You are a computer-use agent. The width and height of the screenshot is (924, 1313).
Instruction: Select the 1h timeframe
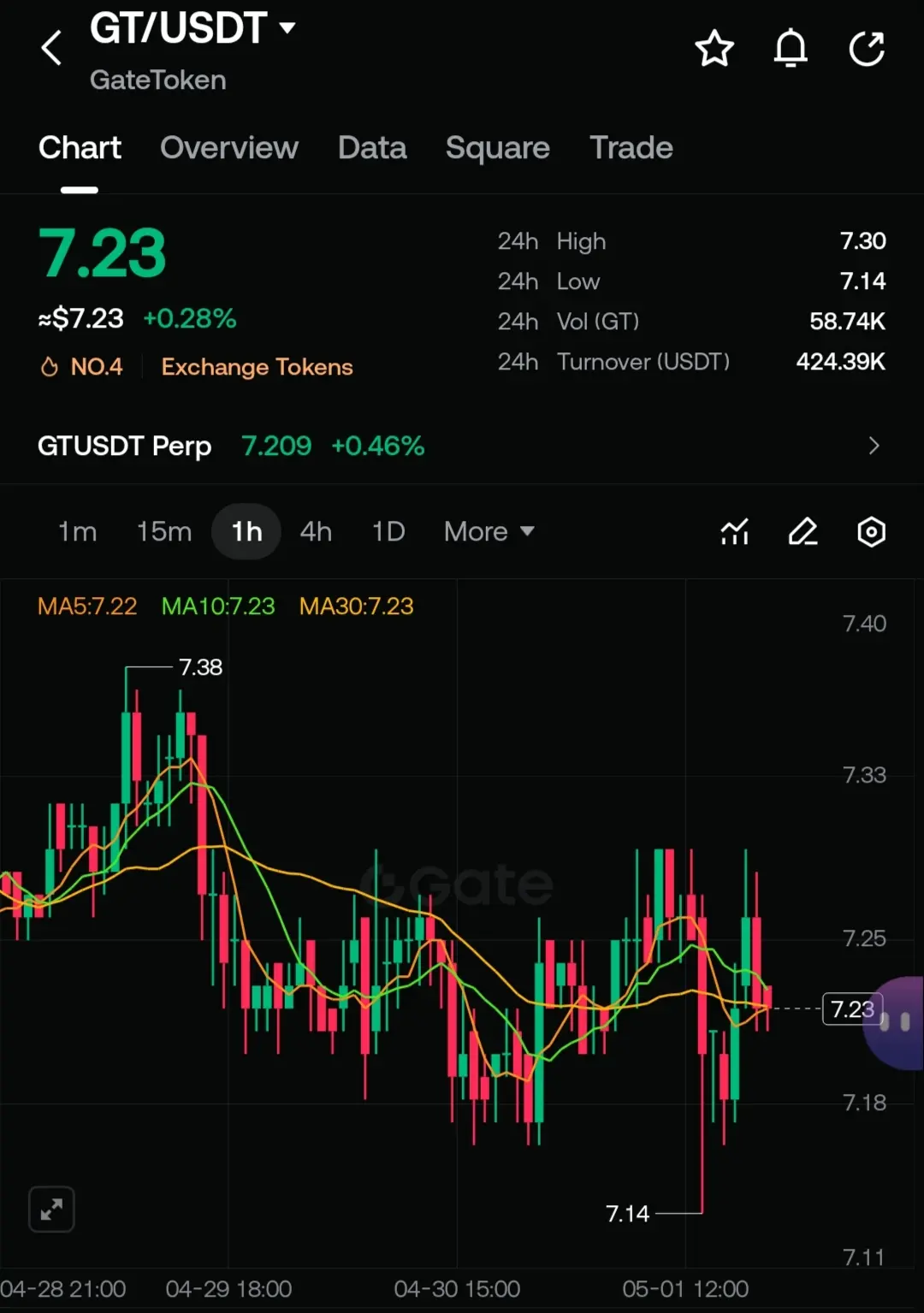[246, 531]
